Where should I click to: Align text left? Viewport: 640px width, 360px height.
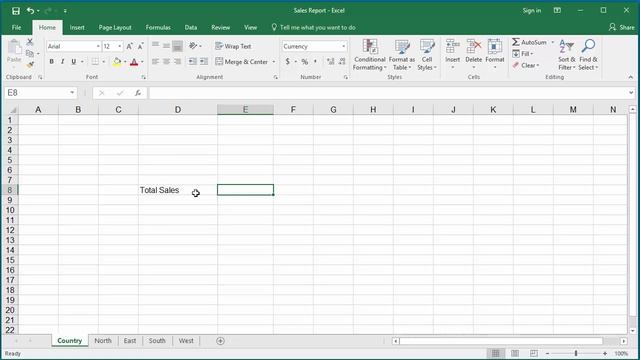[156, 62]
